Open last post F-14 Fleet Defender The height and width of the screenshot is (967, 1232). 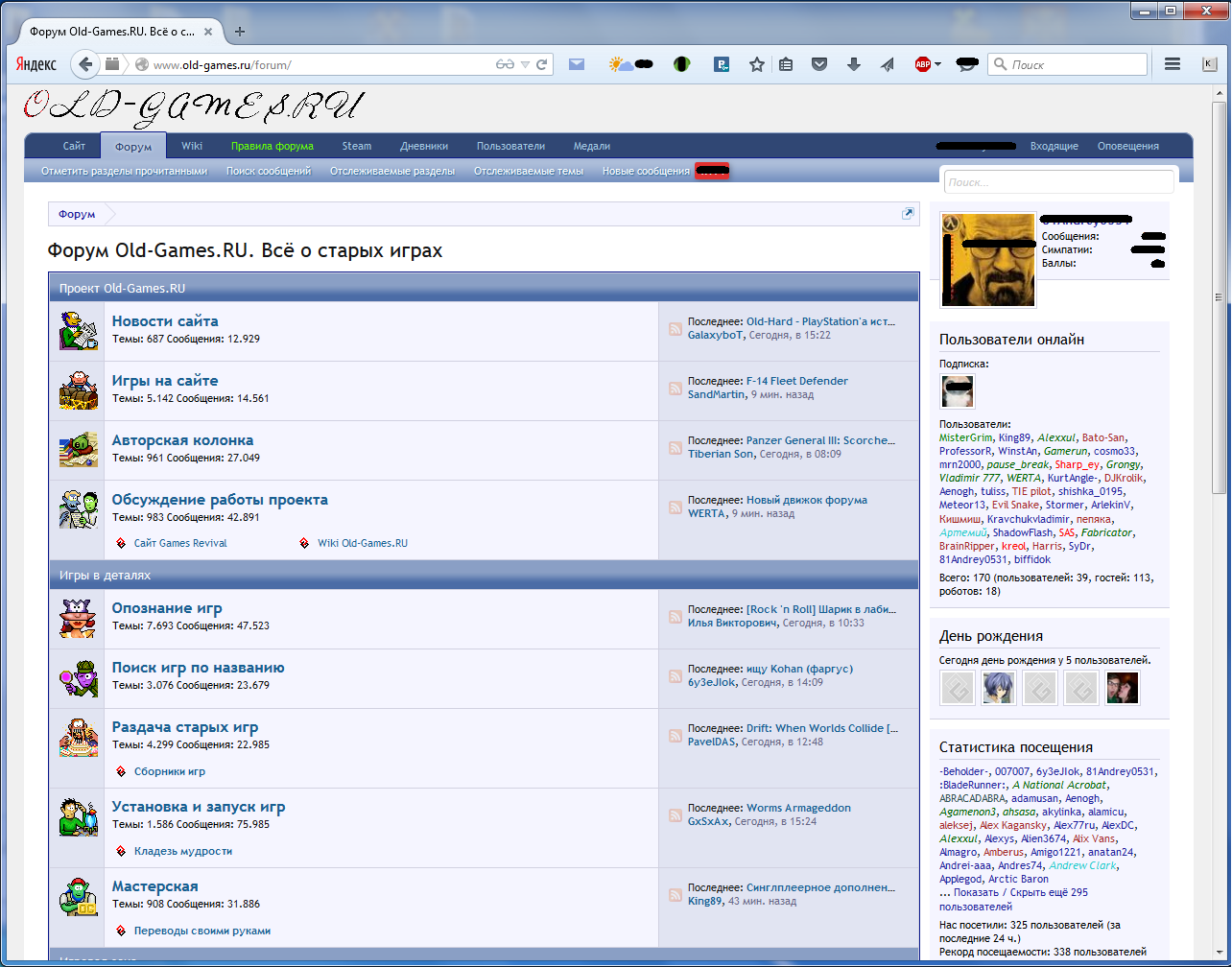pos(797,381)
